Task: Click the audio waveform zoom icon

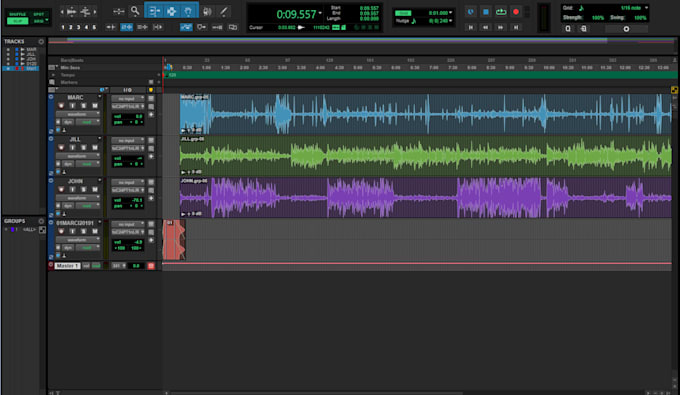Action: pos(72,12)
